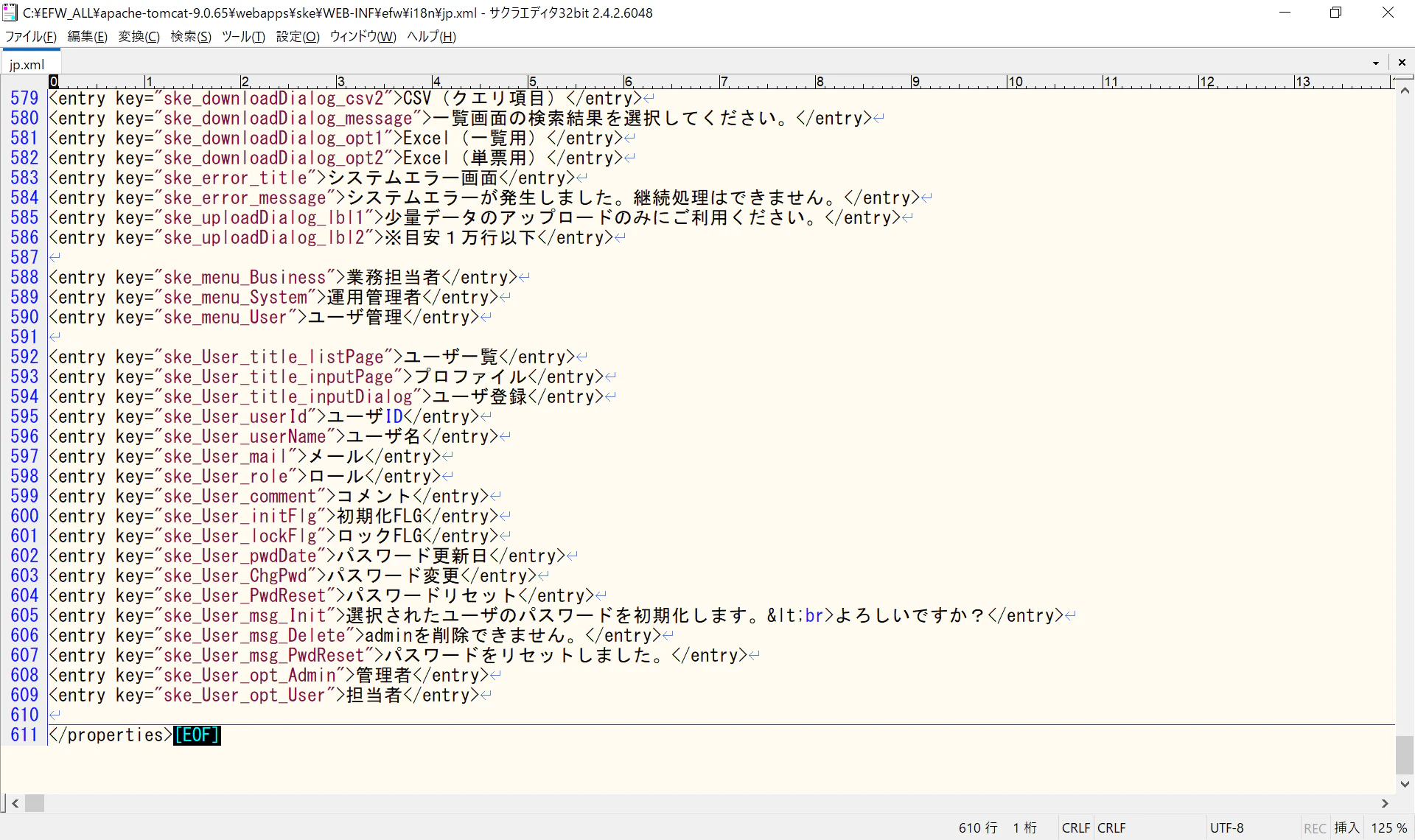Viewport: 1415px width, 840px height.
Task: Open the 編集(E) menu
Action: (87, 37)
